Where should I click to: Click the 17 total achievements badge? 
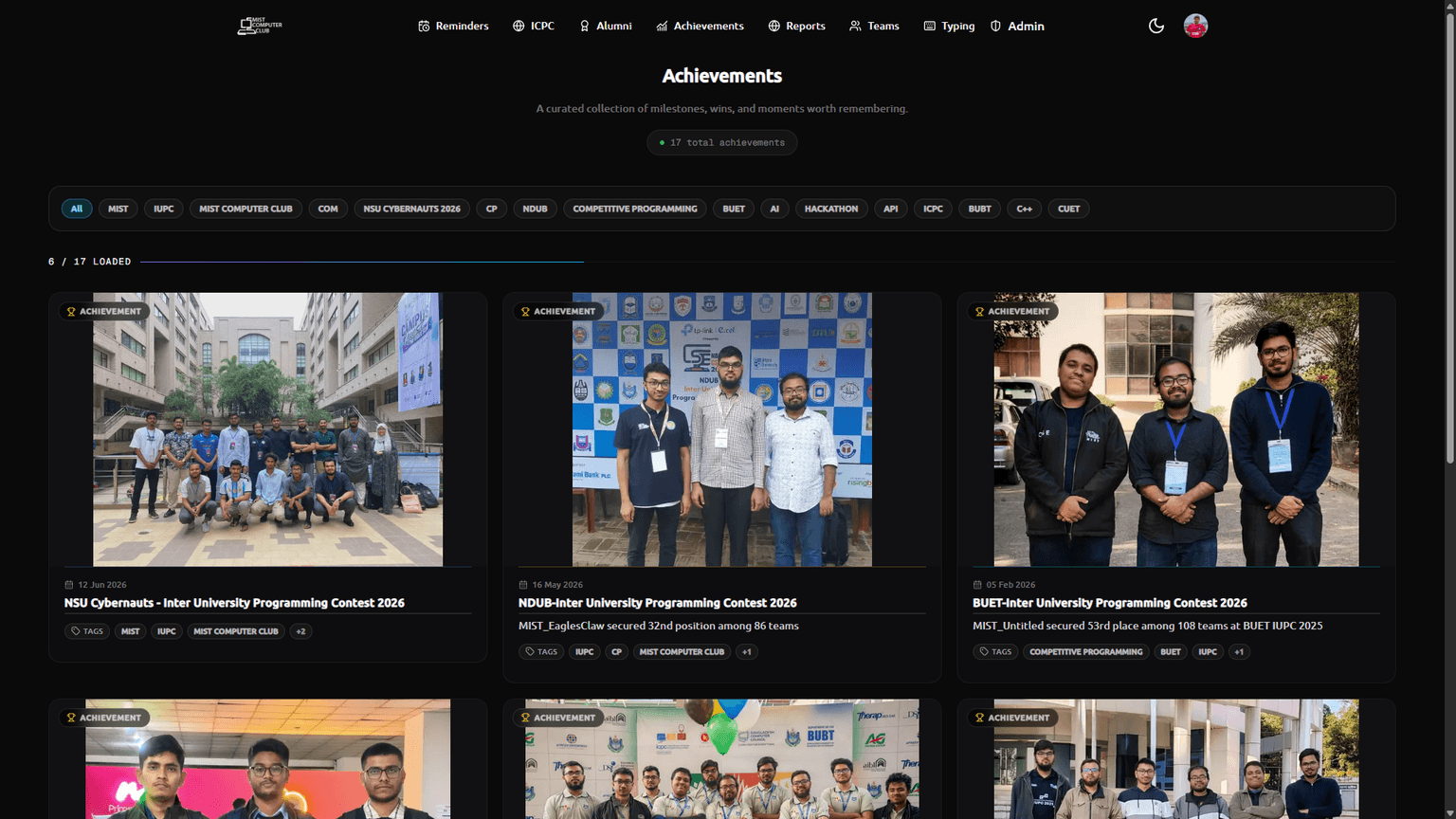click(x=722, y=142)
